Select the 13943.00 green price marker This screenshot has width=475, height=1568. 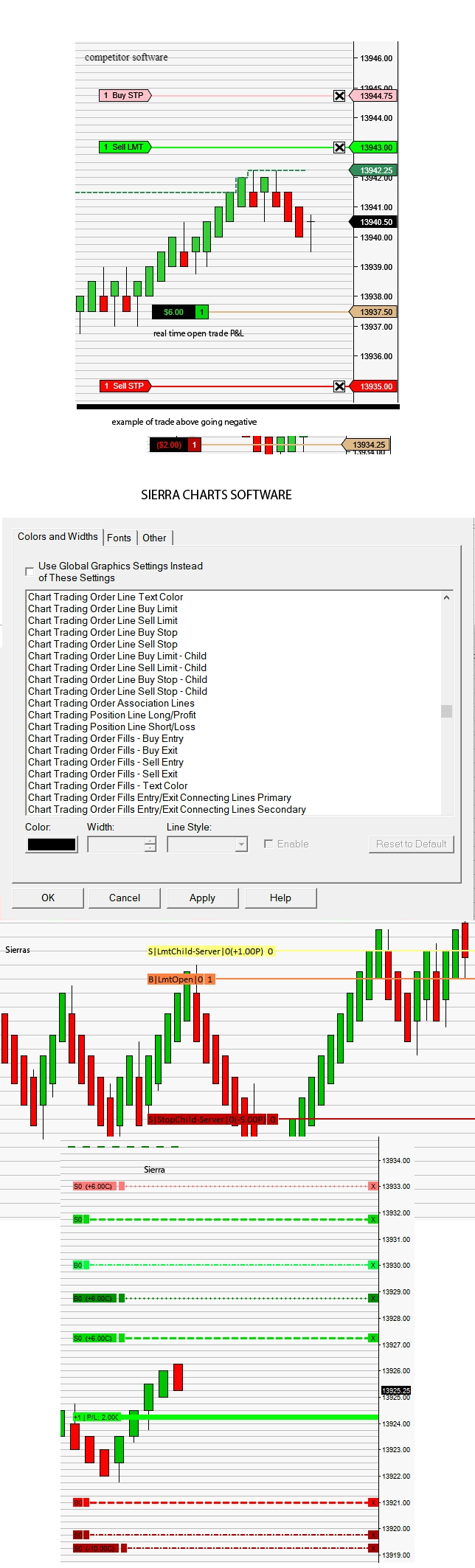tap(375, 148)
